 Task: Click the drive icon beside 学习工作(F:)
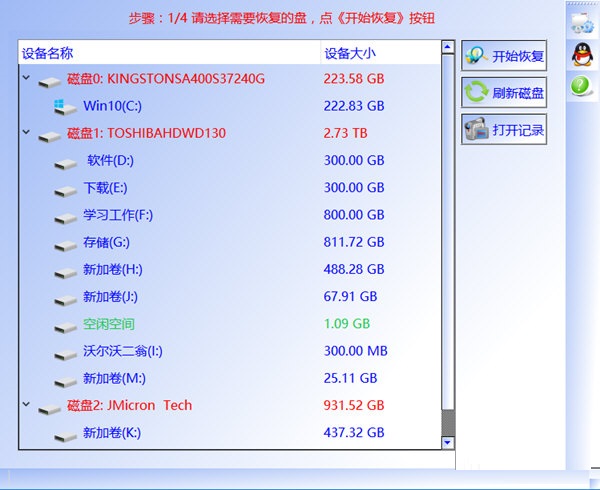[65, 218]
